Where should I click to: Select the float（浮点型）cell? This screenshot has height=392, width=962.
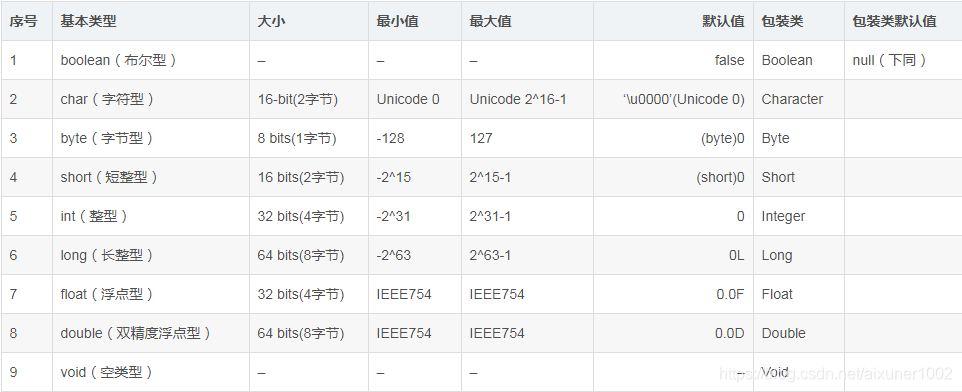150,294
